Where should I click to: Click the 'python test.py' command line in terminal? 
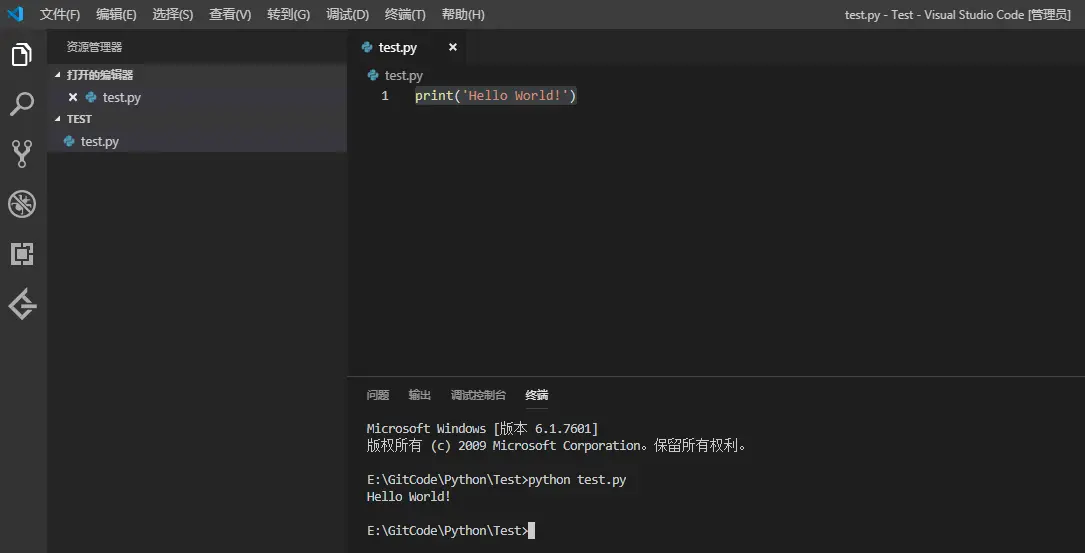[x=496, y=480]
